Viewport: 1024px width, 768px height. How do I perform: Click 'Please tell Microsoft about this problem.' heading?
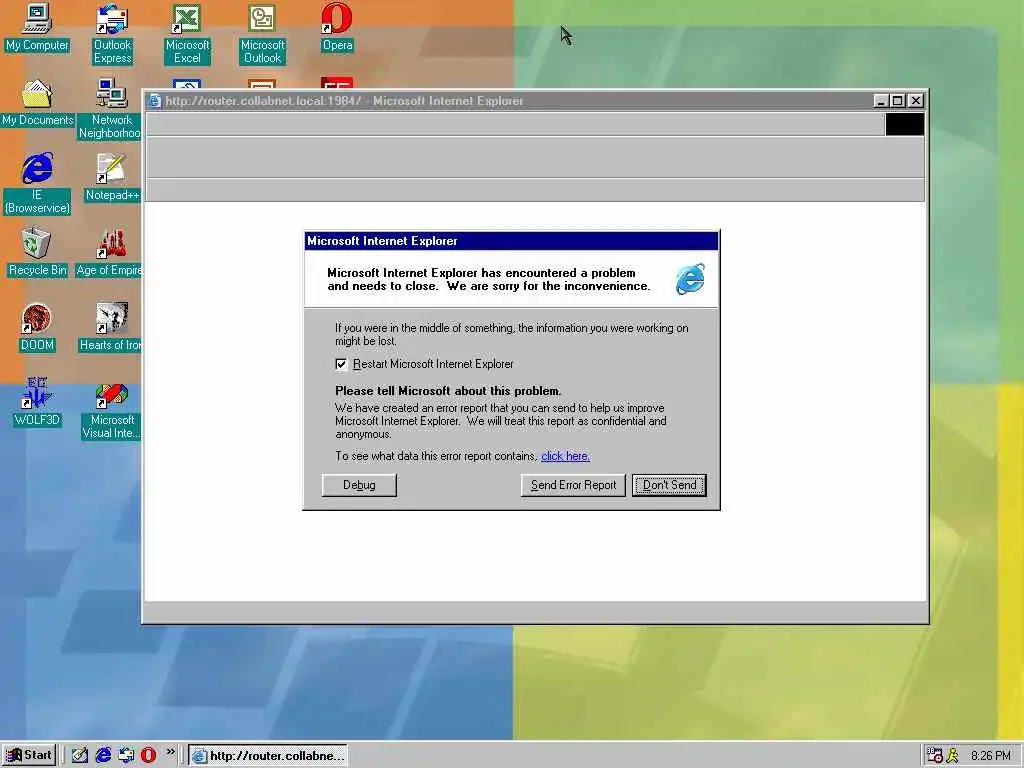coord(448,391)
